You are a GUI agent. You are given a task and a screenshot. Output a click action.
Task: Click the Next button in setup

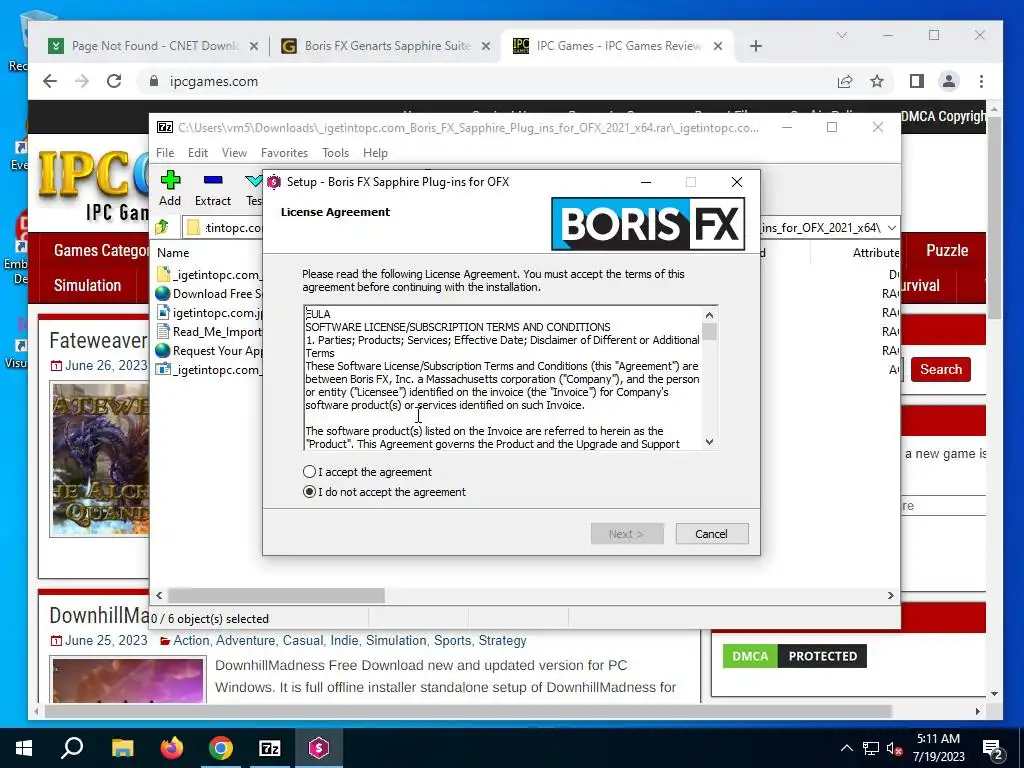tap(627, 534)
